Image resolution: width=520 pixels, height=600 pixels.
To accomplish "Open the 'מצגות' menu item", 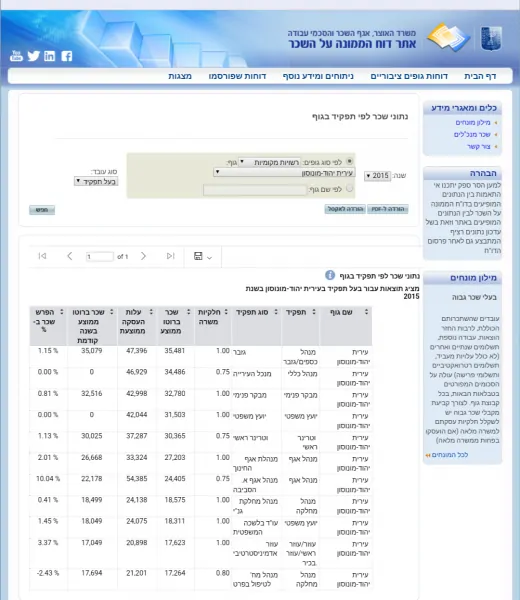I will click(180, 76).
